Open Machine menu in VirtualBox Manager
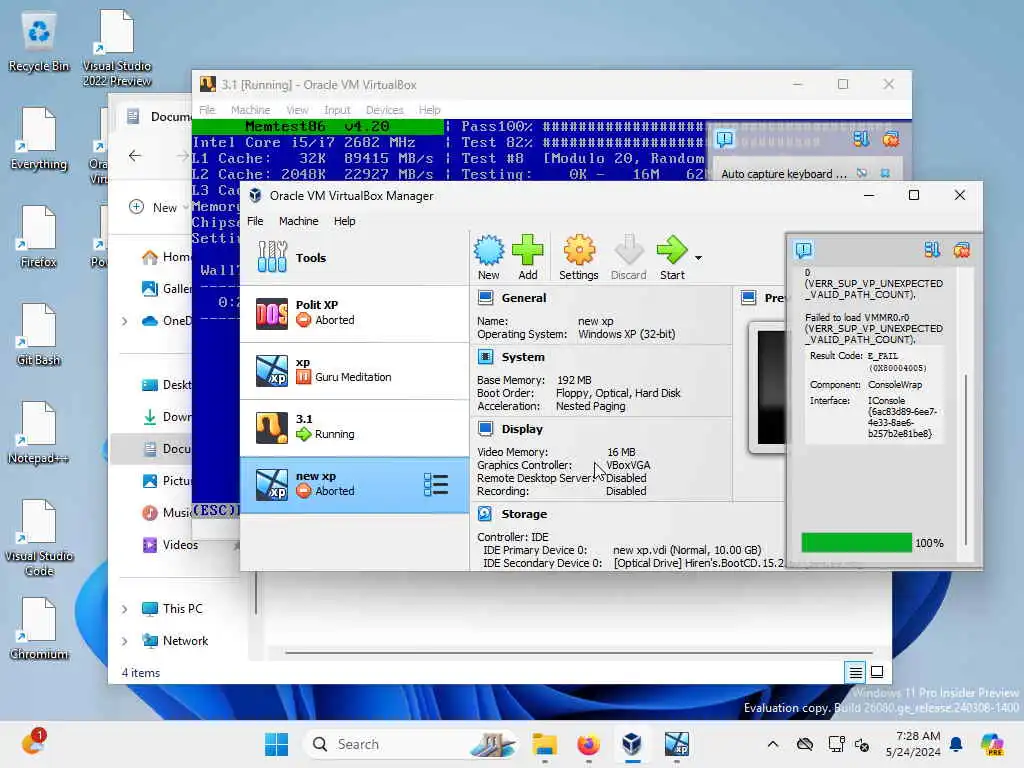The height and width of the screenshot is (768, 1024). (x=298, y=221)
